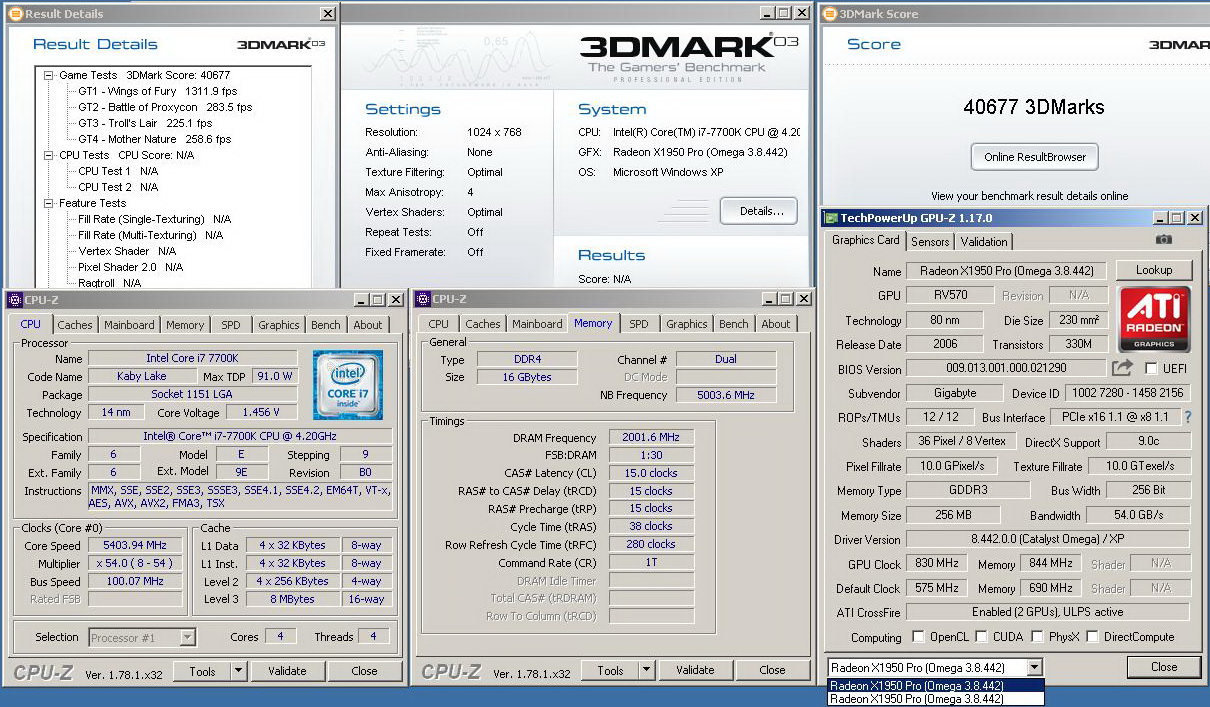The height and width of the screenshot is (707, 1210).
Task: Toggle the UEFI checkbox in GPU-Z
Action: pyautogui.click(x=1150, y=368)
